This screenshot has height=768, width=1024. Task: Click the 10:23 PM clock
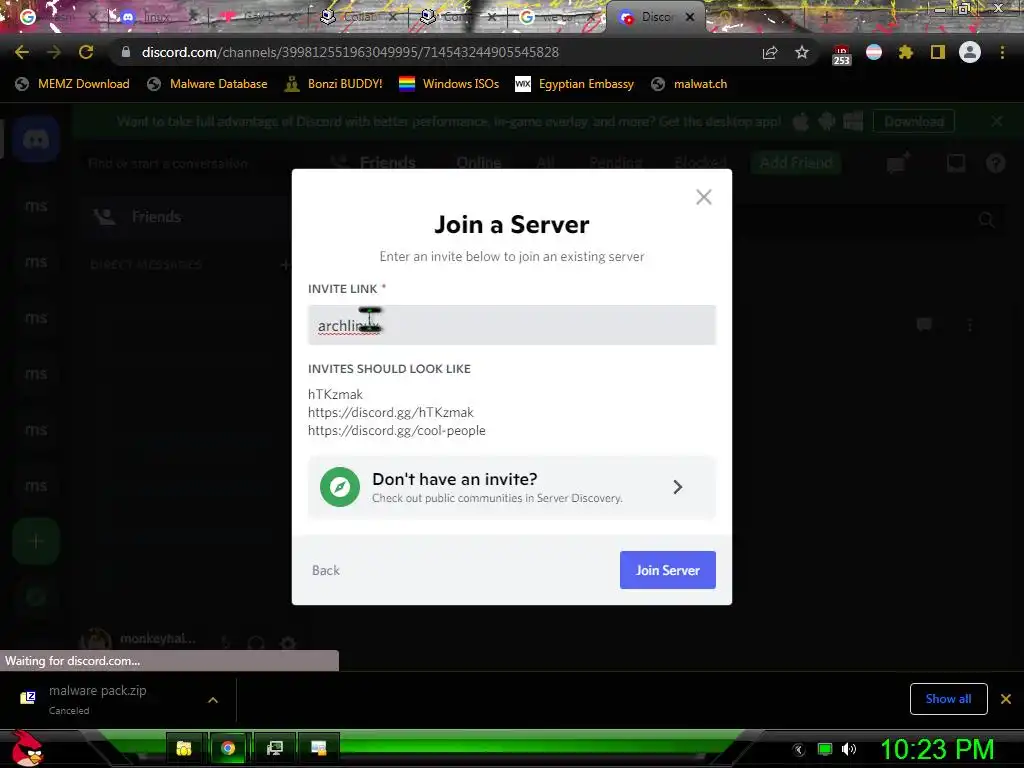937,749
